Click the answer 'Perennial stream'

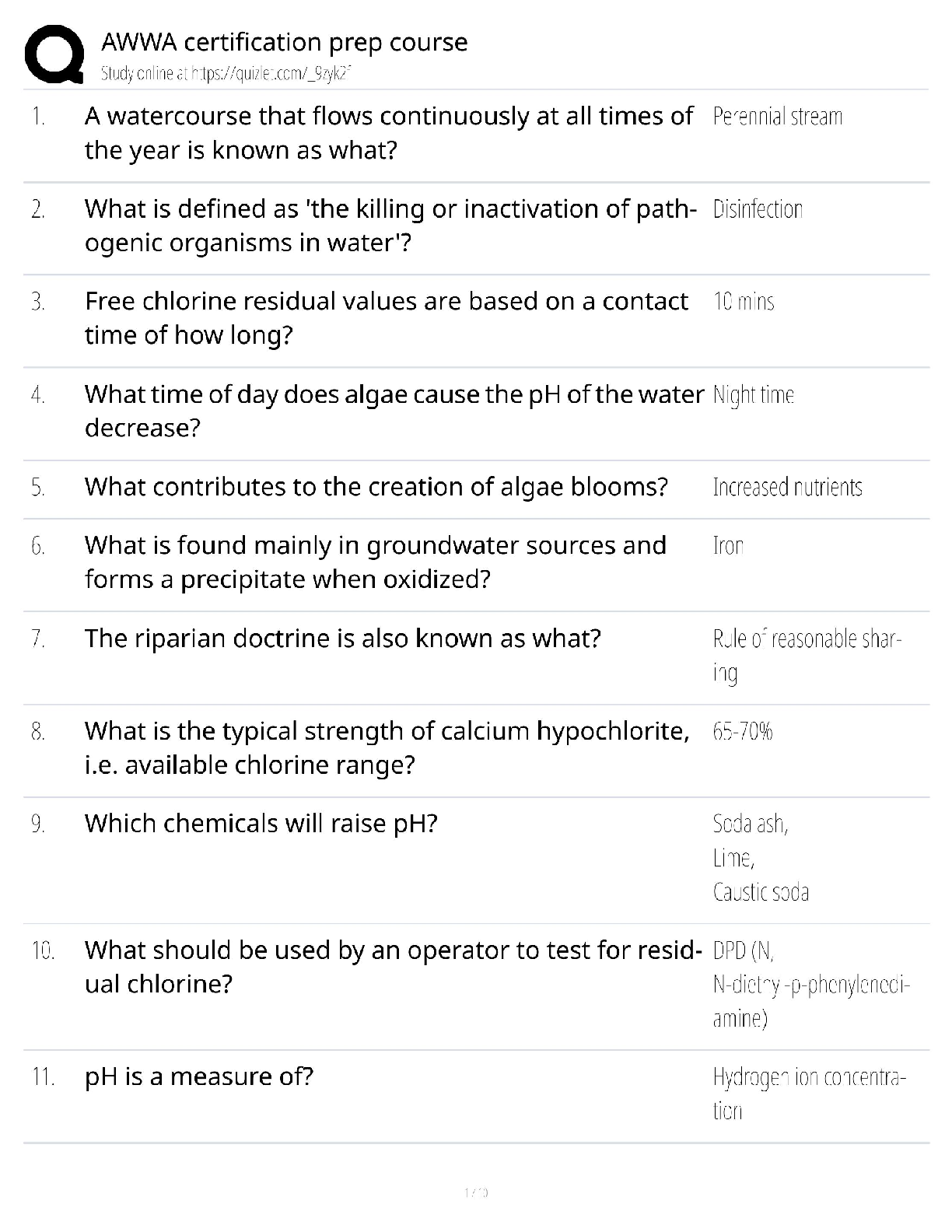point(777,117)
